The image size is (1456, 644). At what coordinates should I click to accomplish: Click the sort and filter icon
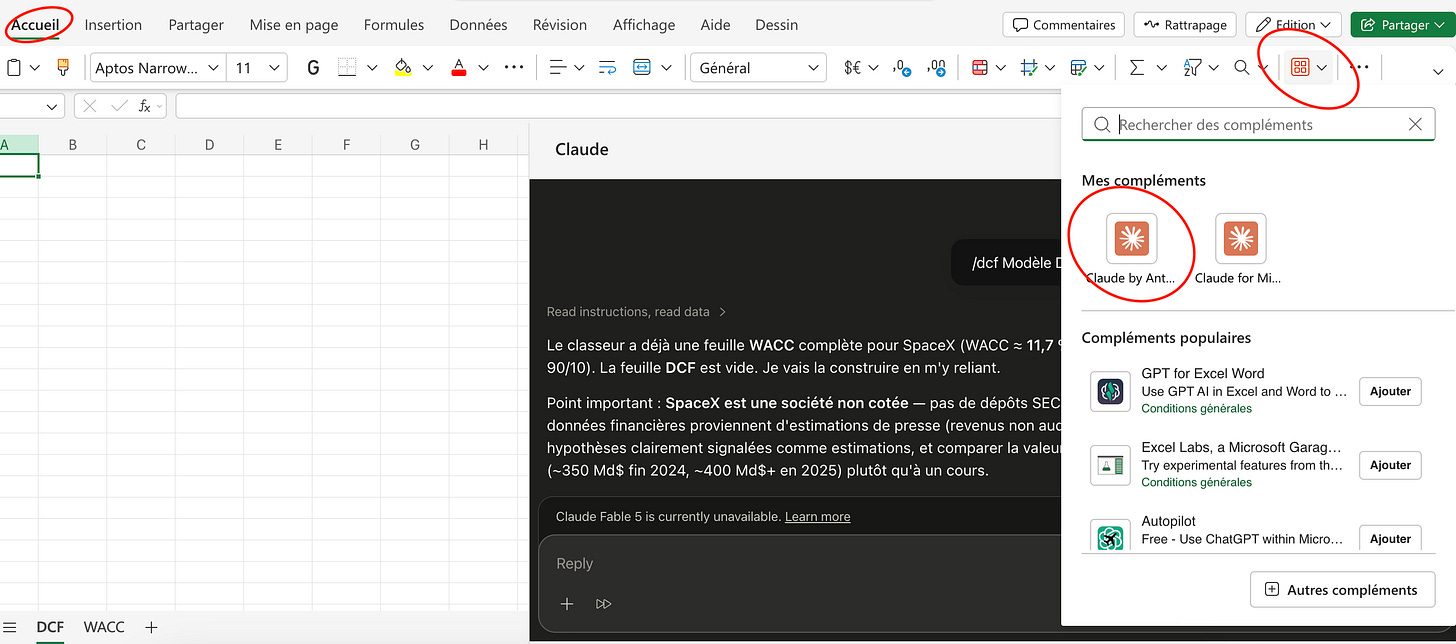pyautogui.click(x=1191, y=68)
